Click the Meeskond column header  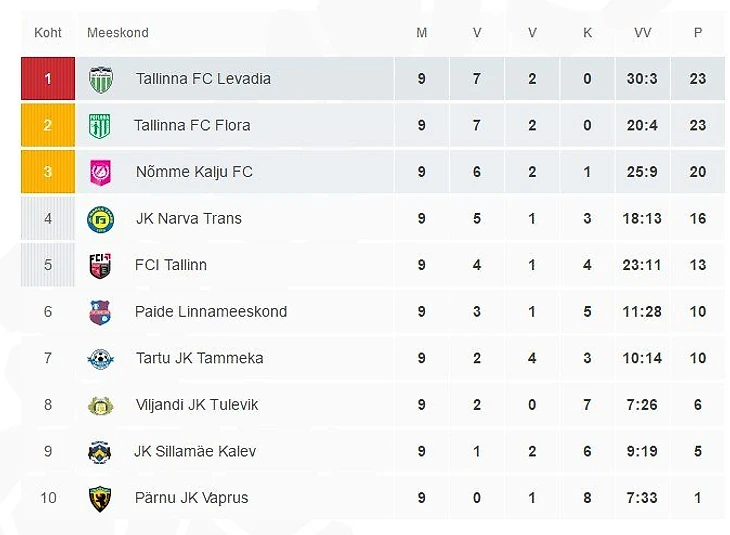pyautogui.click(x=118, y=33)
